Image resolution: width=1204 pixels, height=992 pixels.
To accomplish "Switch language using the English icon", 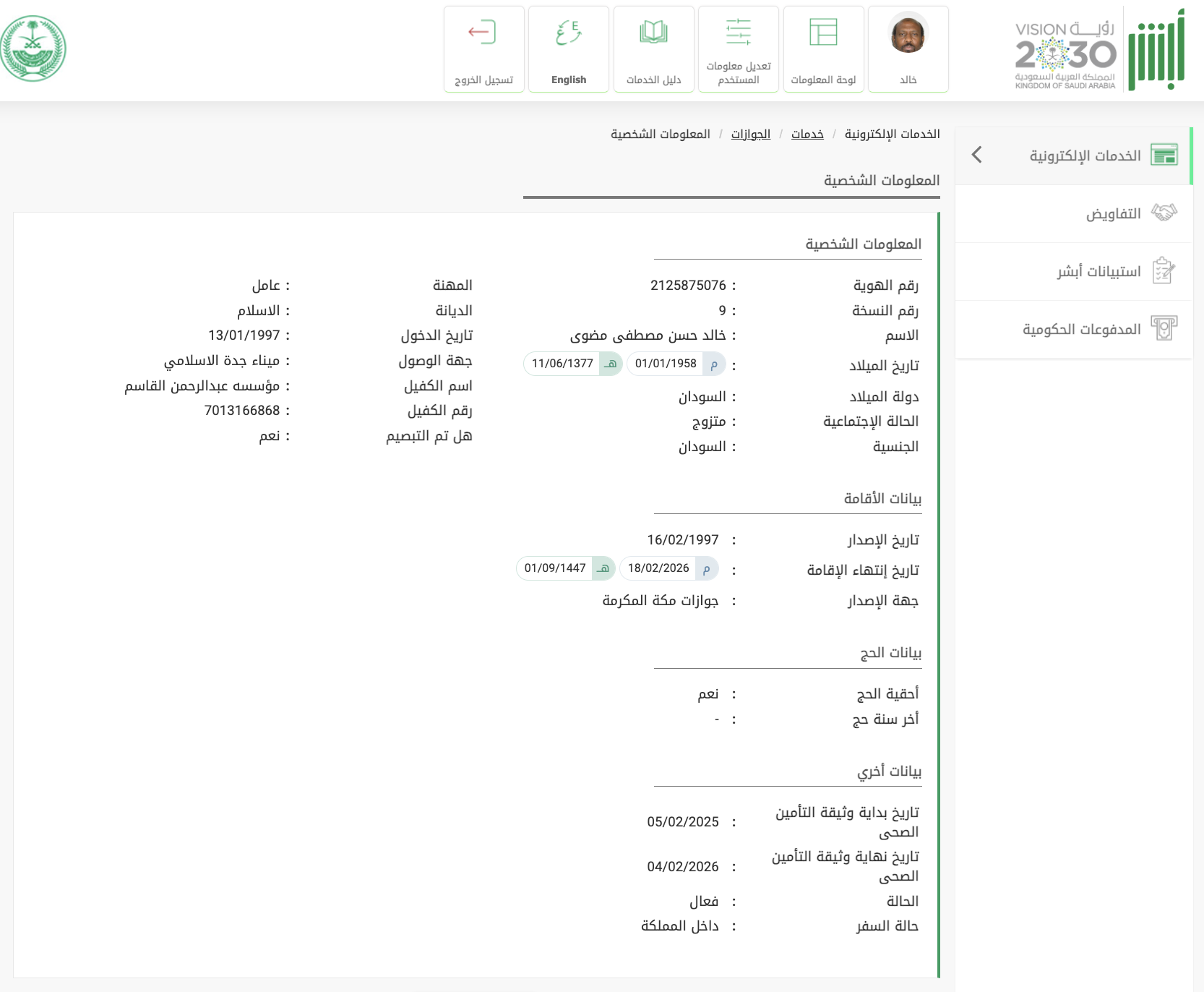I will (569, 33).
